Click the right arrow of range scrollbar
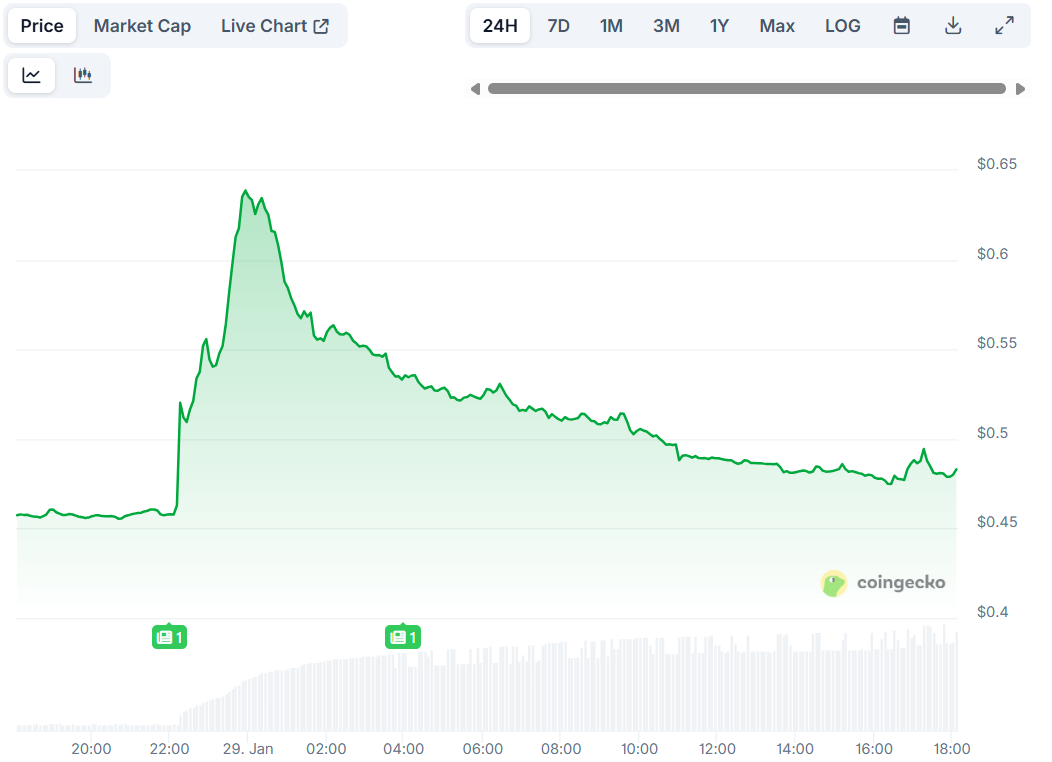The image size is (1052, 762). [x=1020, y=89]
